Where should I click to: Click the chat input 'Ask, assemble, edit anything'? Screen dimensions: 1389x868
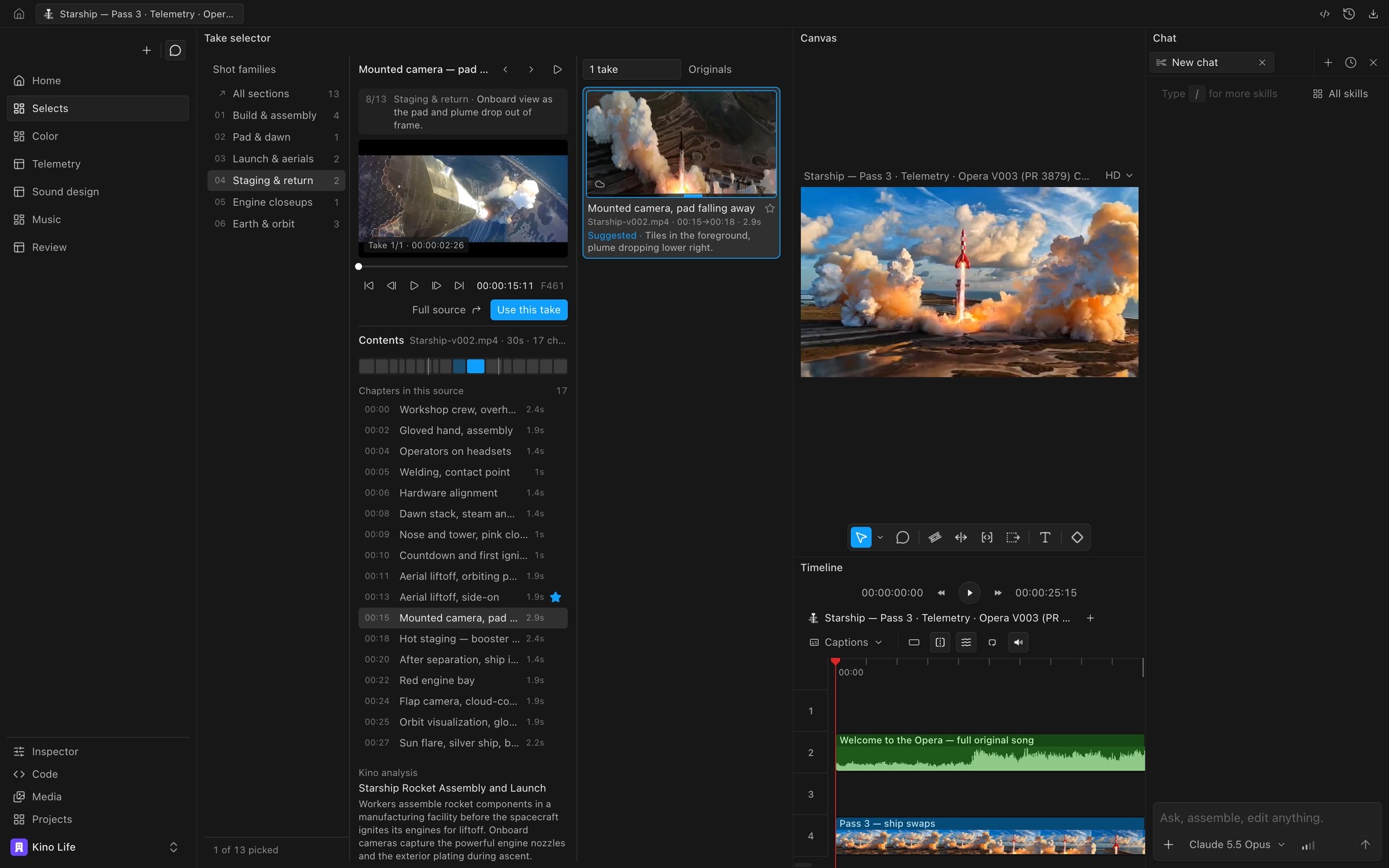1241,818
